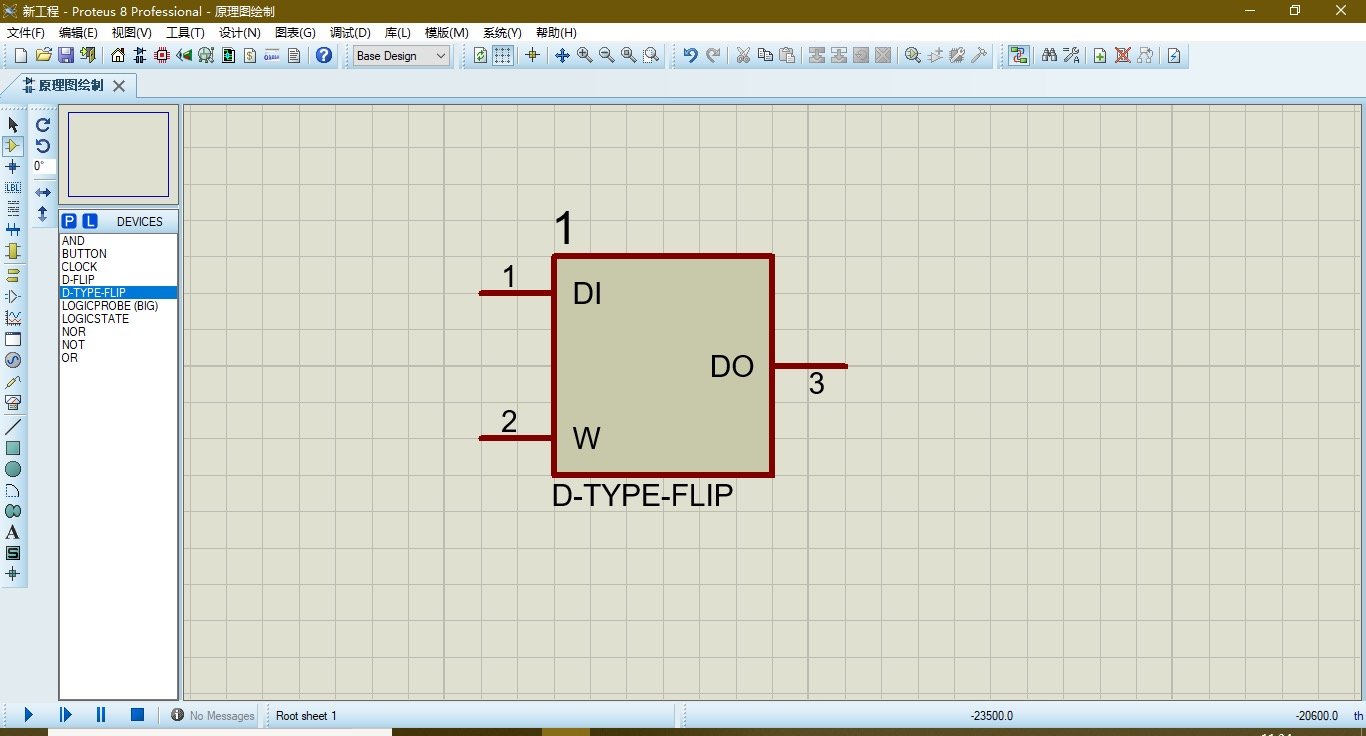Select Buses Mode tool
The width and height of the screenshot is (1366, 736).
[x=13, y=230]
